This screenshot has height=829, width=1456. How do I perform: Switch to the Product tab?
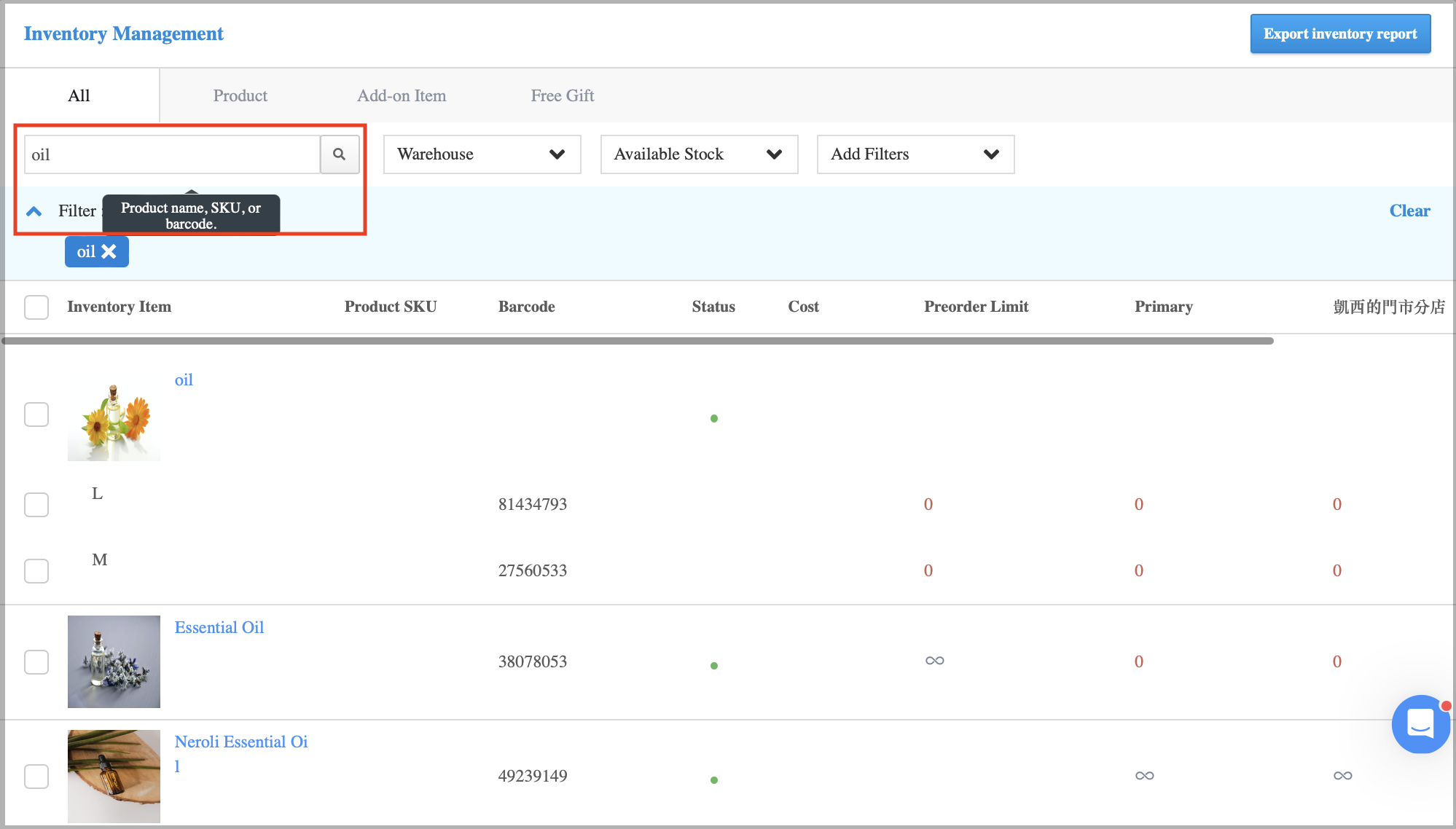coord(240,95)
